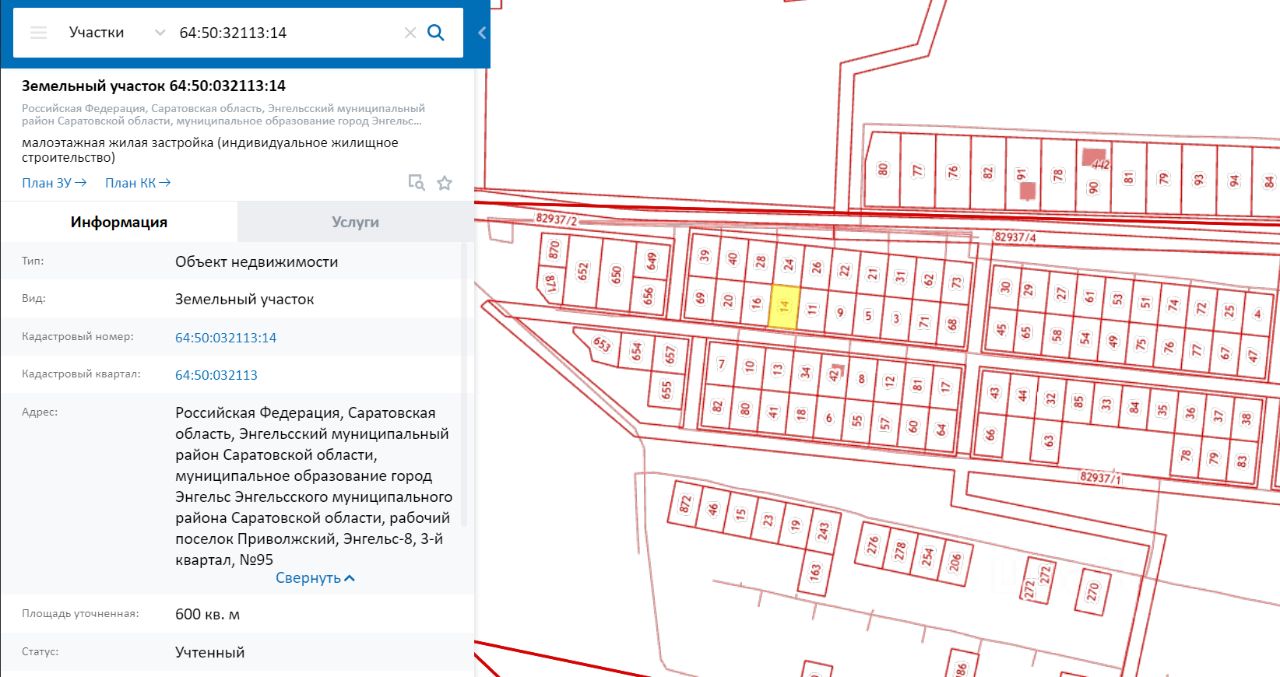Collapse the address with Свернуть
This screenshot has height=677, width=1280.
315,578
